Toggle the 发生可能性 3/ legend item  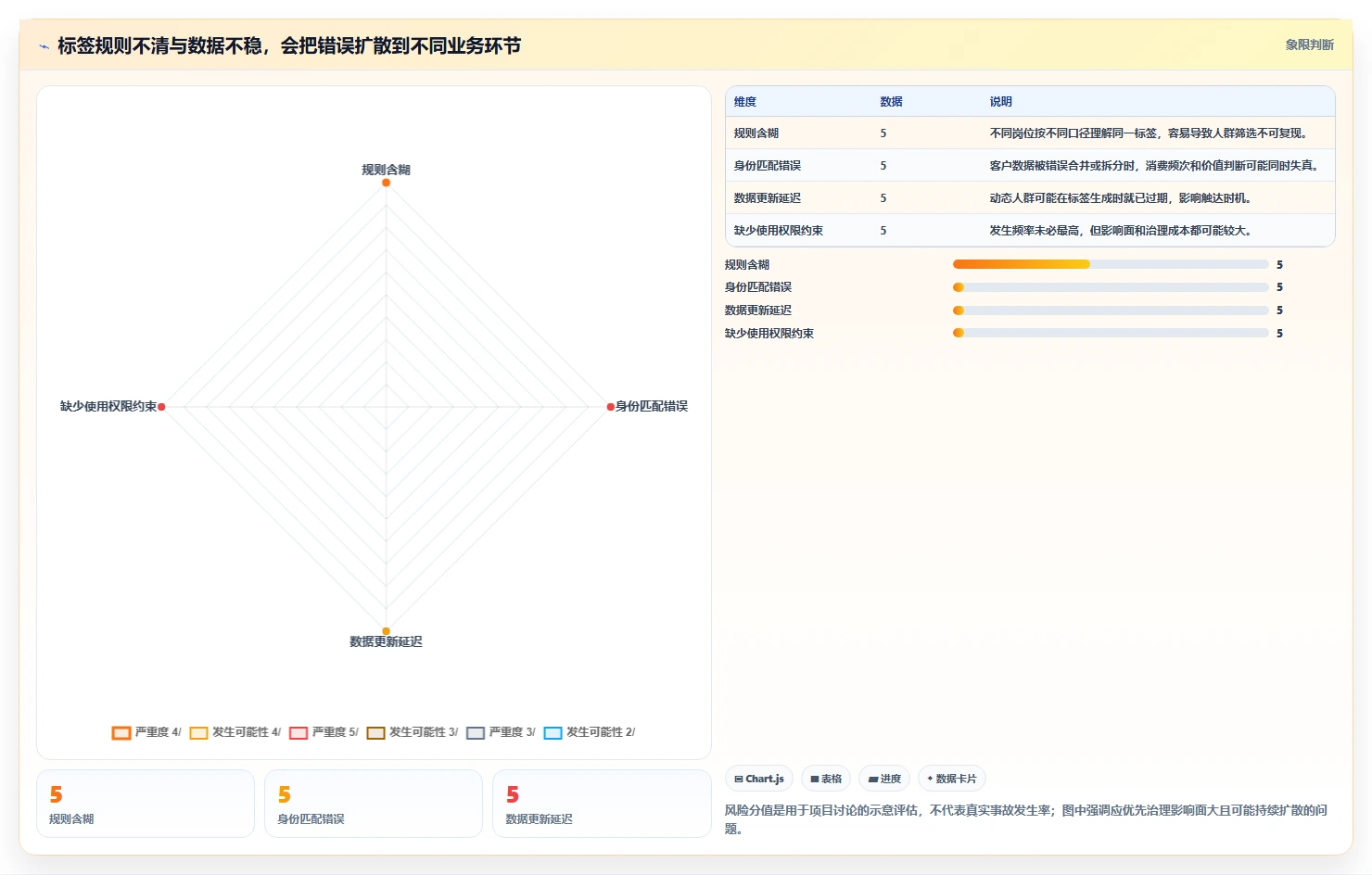pos(413,732)
